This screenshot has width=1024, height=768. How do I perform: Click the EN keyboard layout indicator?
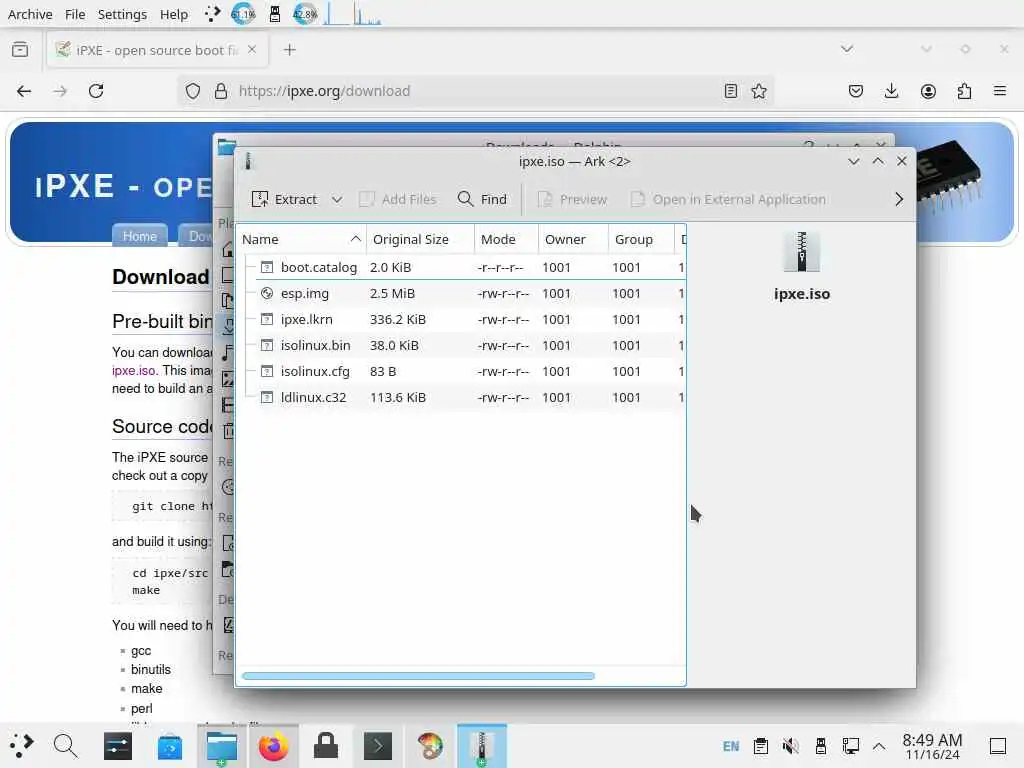[x=731, y=746]
